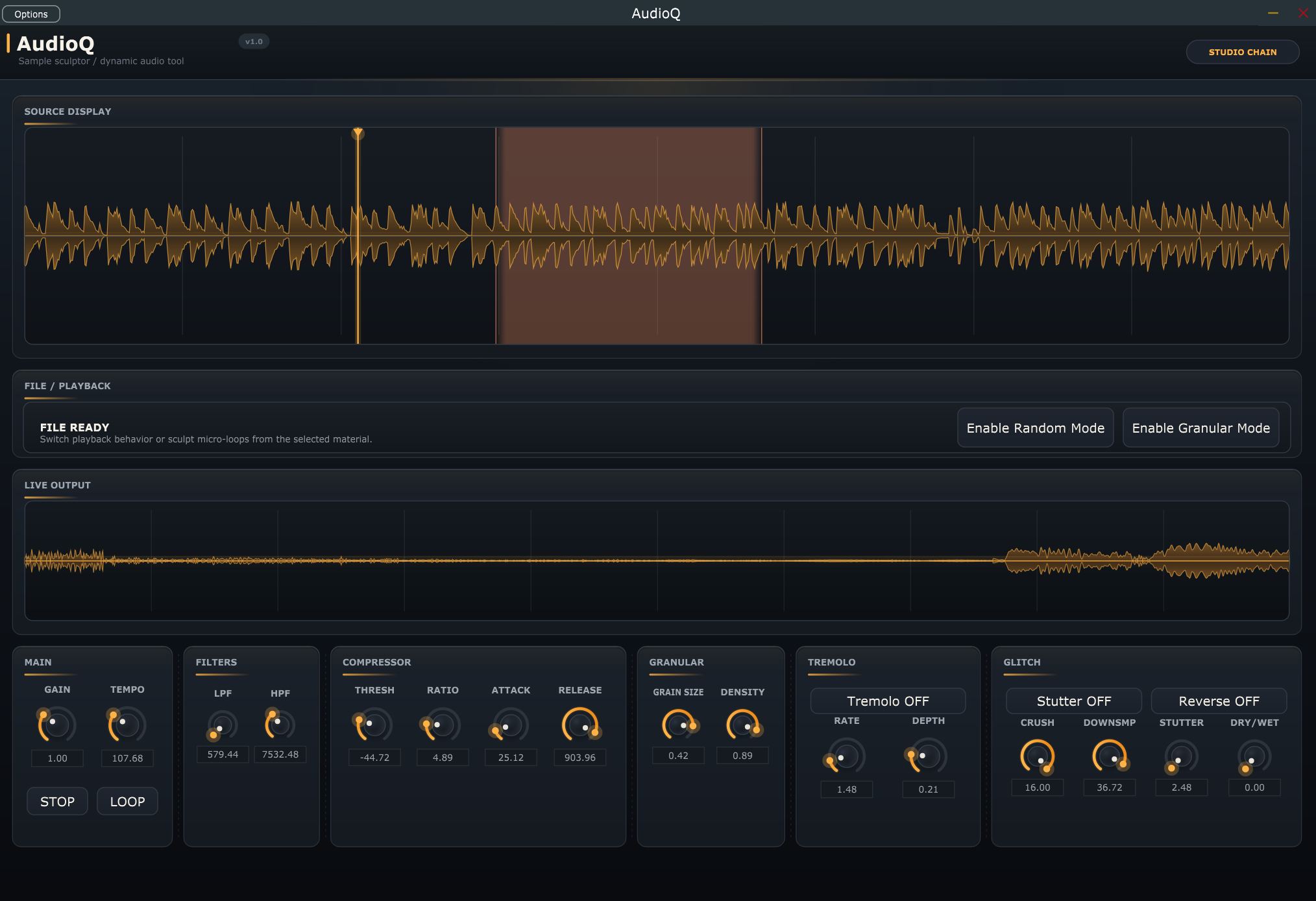The height and width of the screenshot is (901, 1316).
Task: Open the Options menu
Action: [31, 14]
